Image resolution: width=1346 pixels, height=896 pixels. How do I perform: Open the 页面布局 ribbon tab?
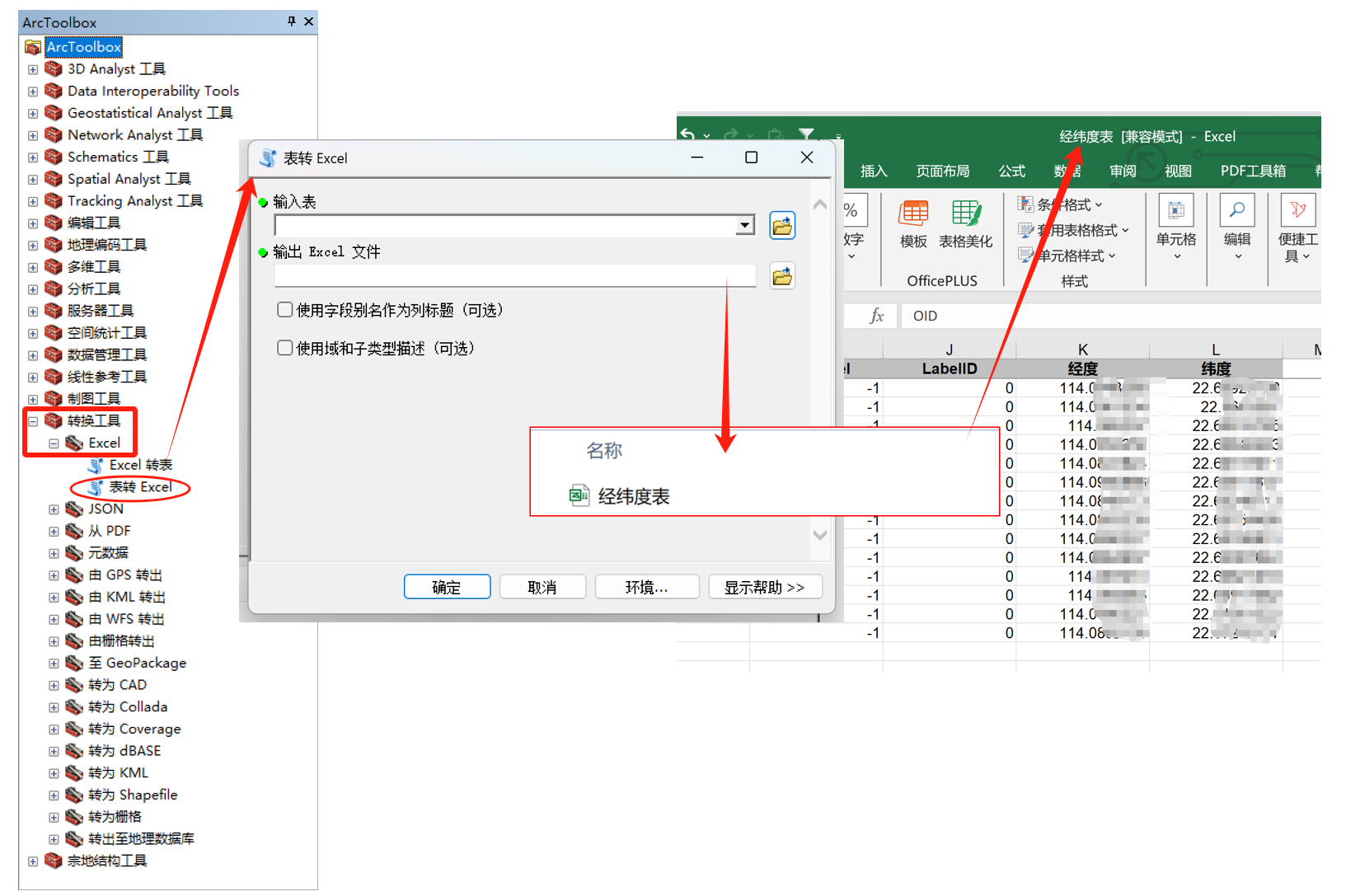943,171
